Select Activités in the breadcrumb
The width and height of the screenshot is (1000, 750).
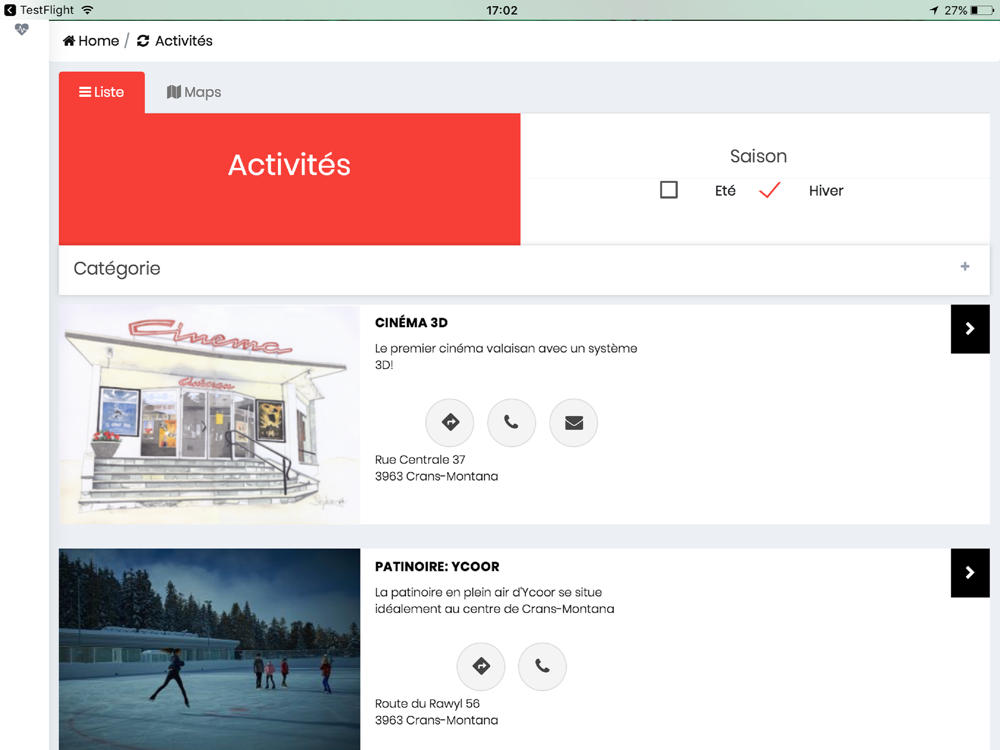tap(175, 41)
